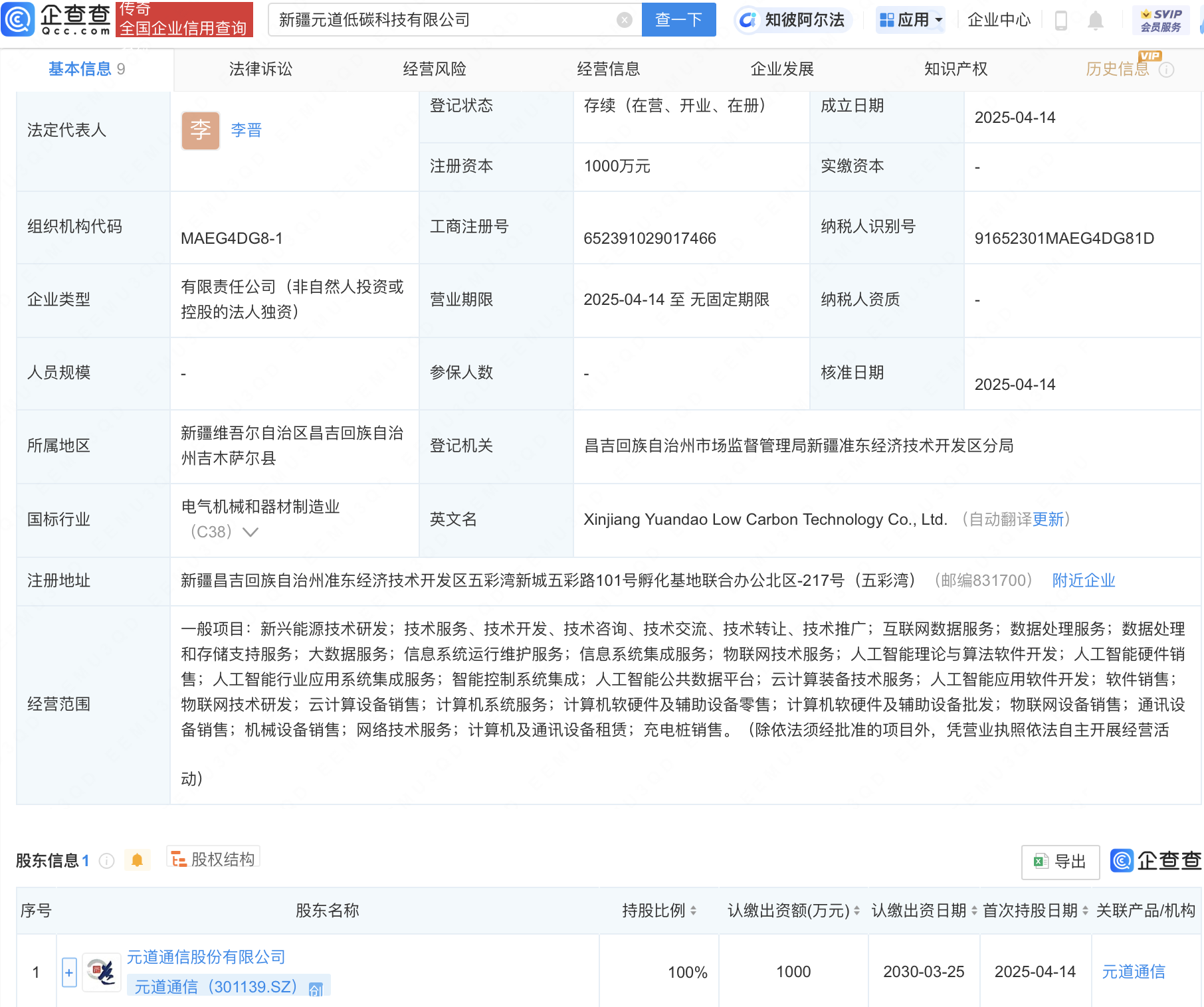1204x1007 pixels.
Task: Open 历史信息 VIP tab
Action: pos(1118,69)
